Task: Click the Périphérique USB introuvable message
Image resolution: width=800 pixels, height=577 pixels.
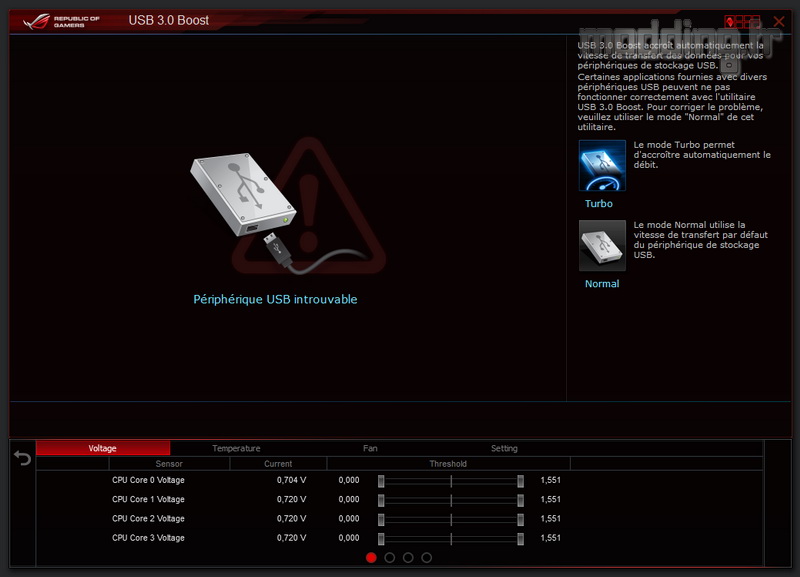Action: click(275, 299)
